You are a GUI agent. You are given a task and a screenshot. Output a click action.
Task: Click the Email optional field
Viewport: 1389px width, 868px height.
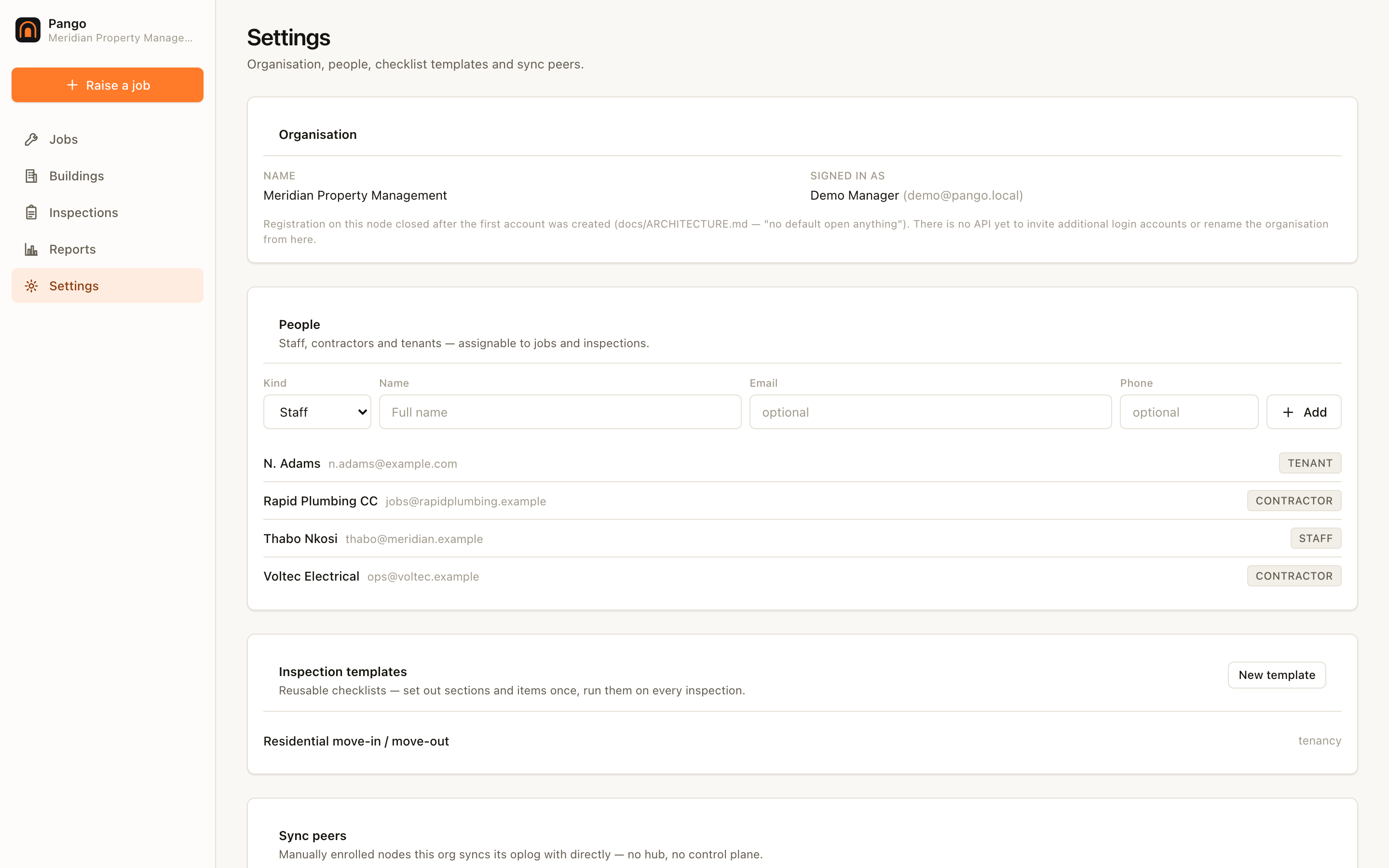[x=930, y=412]
